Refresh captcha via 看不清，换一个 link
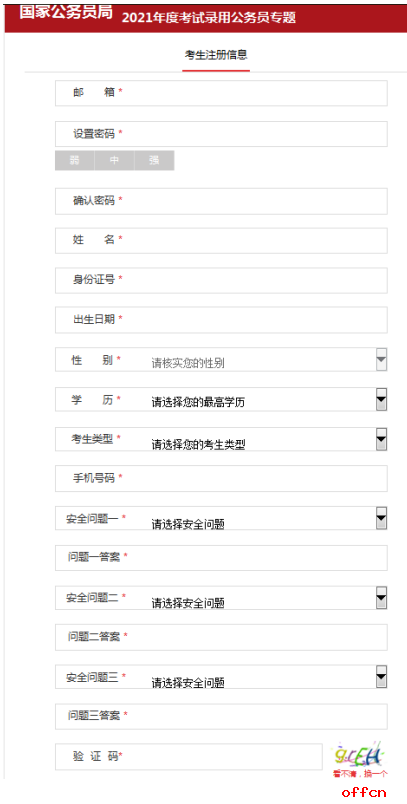This screenshot has height=804, width=407. click(x=360, y=773)
